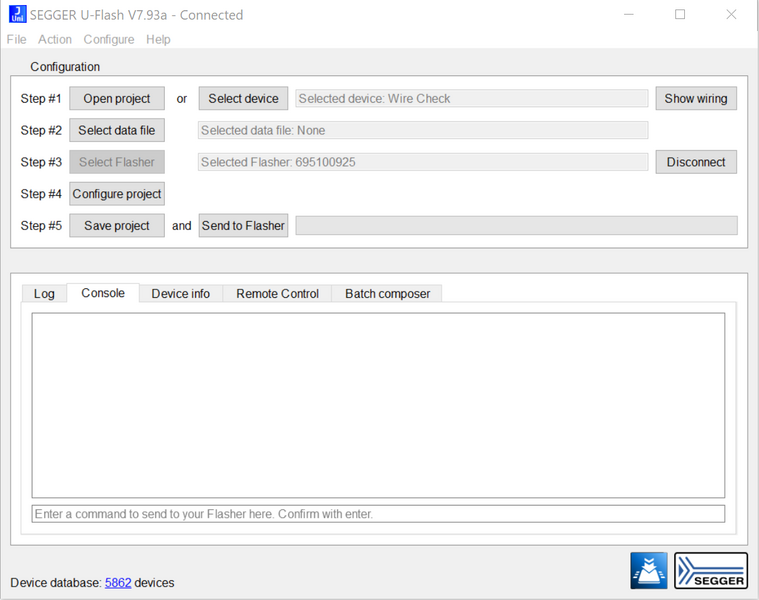Click the Configure project button

(117, 194)
